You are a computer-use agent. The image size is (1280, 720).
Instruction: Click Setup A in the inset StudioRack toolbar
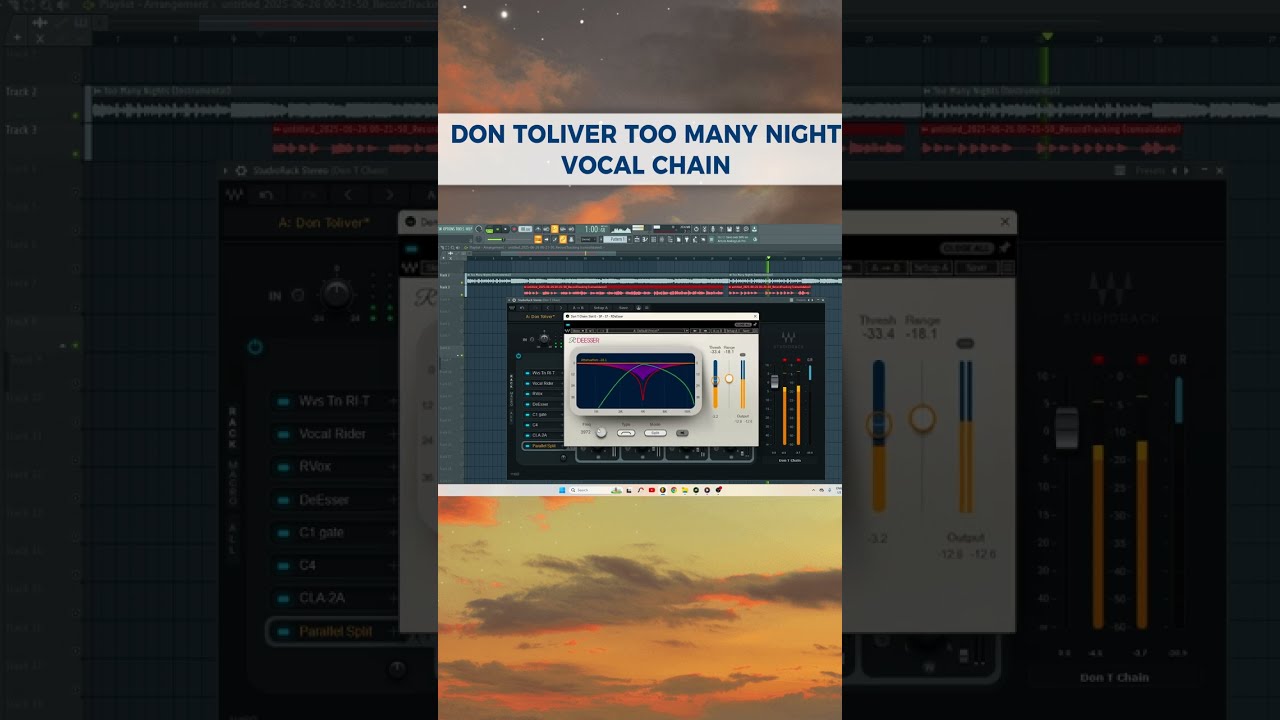(x=601, y=308)
